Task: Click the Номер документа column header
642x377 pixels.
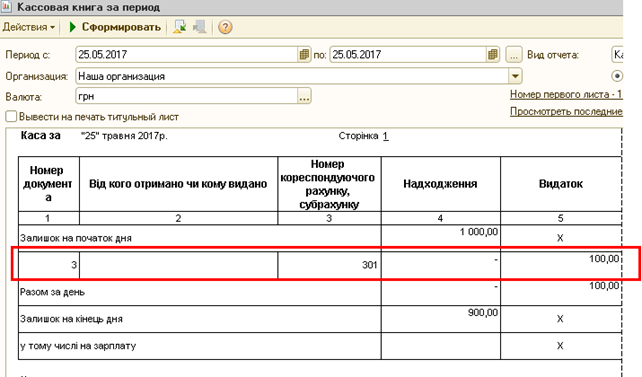Action: click(x=48, y=184)
